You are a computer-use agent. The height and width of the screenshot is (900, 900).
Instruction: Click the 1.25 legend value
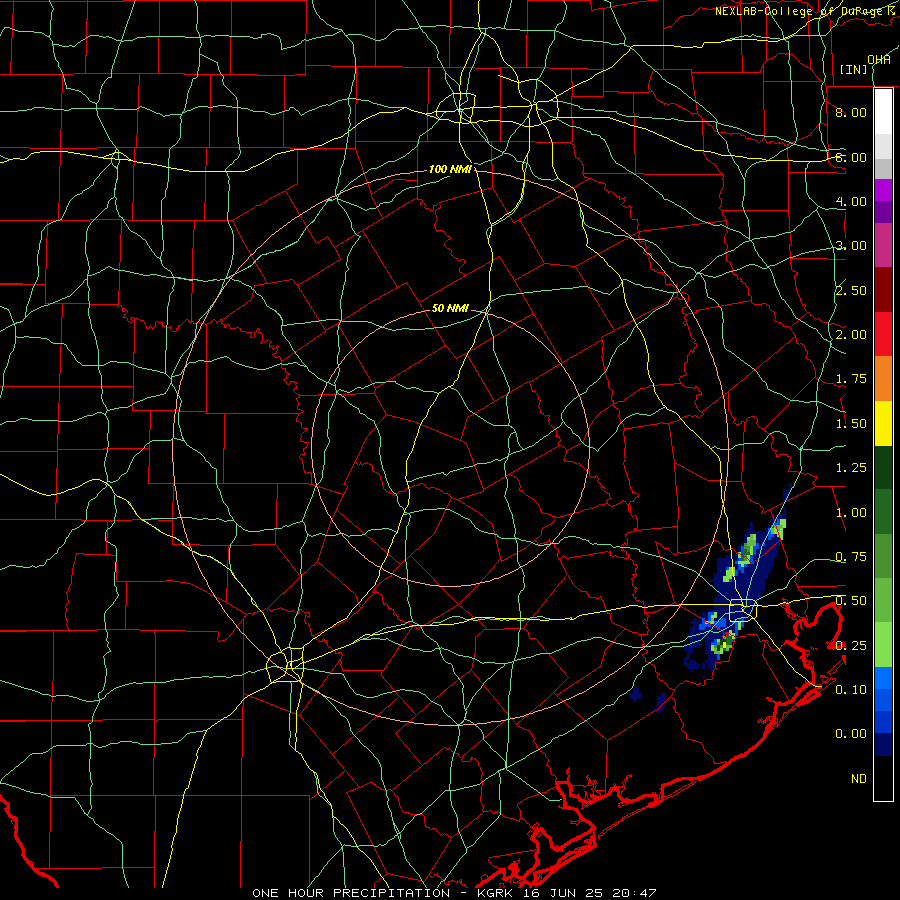[x=851, y=468]
